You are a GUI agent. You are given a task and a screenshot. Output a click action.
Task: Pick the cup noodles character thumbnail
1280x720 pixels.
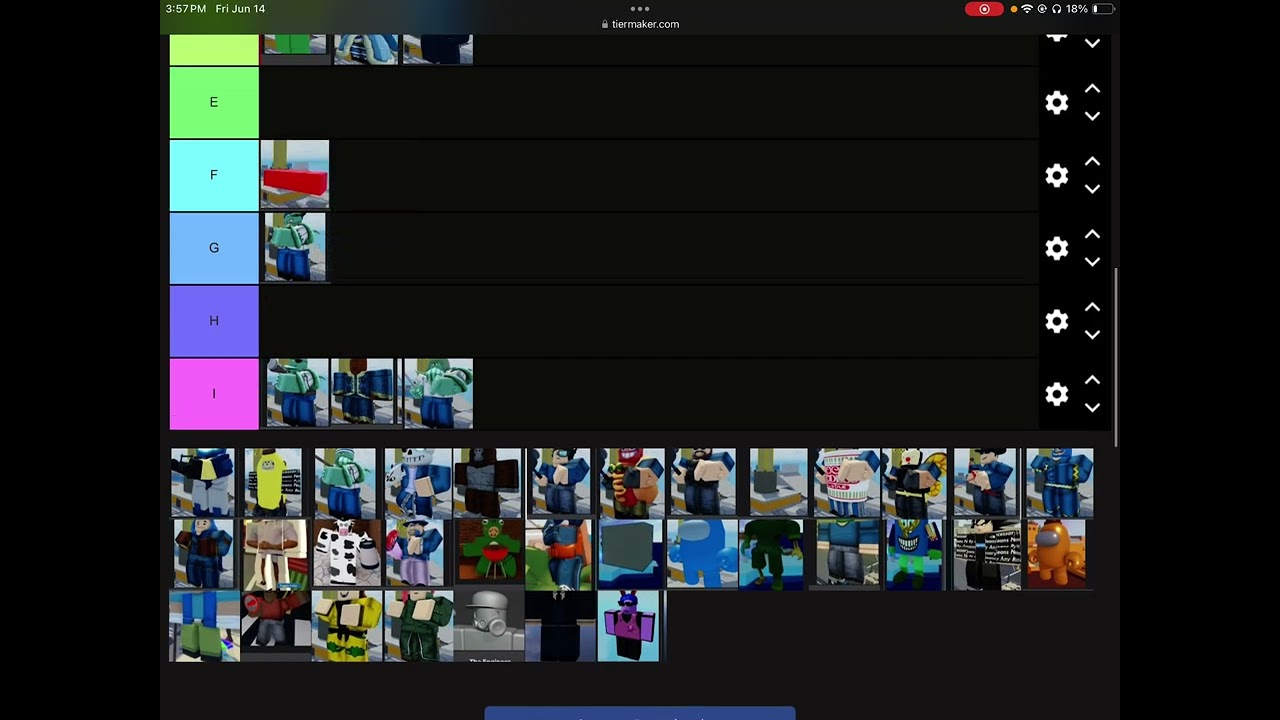(846, 483)
